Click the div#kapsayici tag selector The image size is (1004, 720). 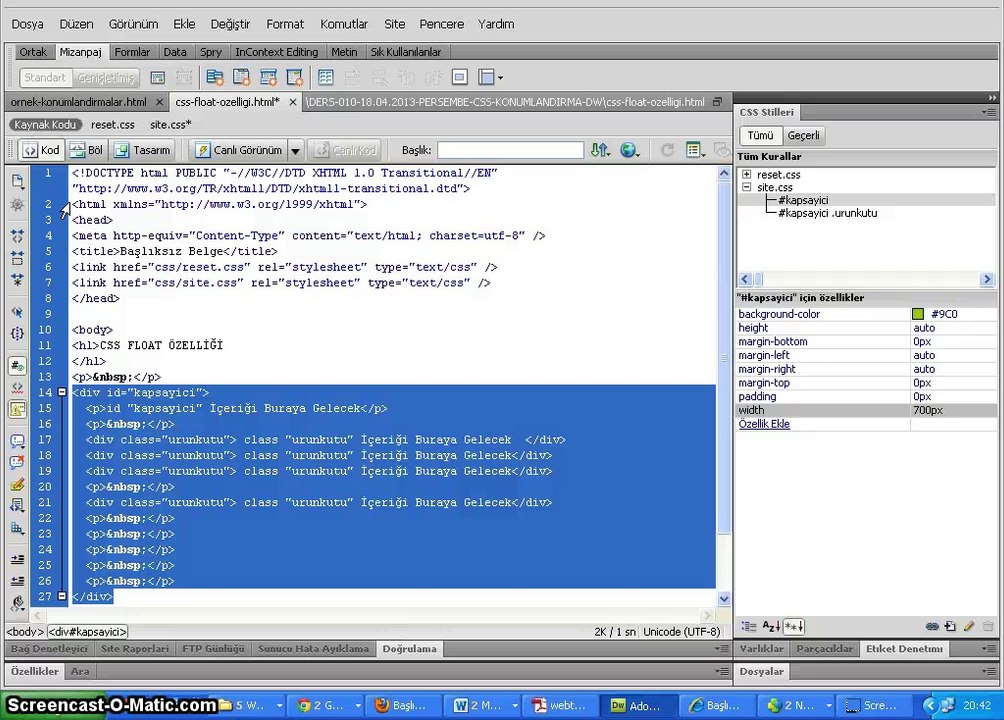(x=88, y=632)
